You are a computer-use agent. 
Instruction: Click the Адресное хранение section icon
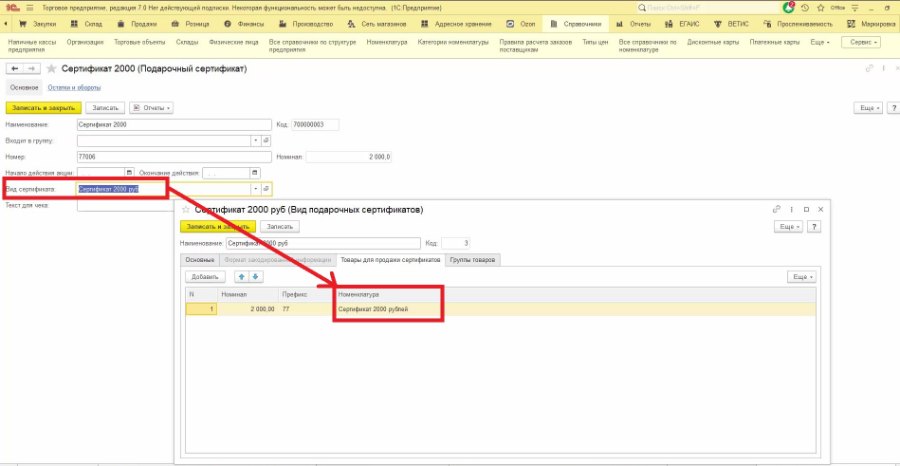(x=424, y=24)
